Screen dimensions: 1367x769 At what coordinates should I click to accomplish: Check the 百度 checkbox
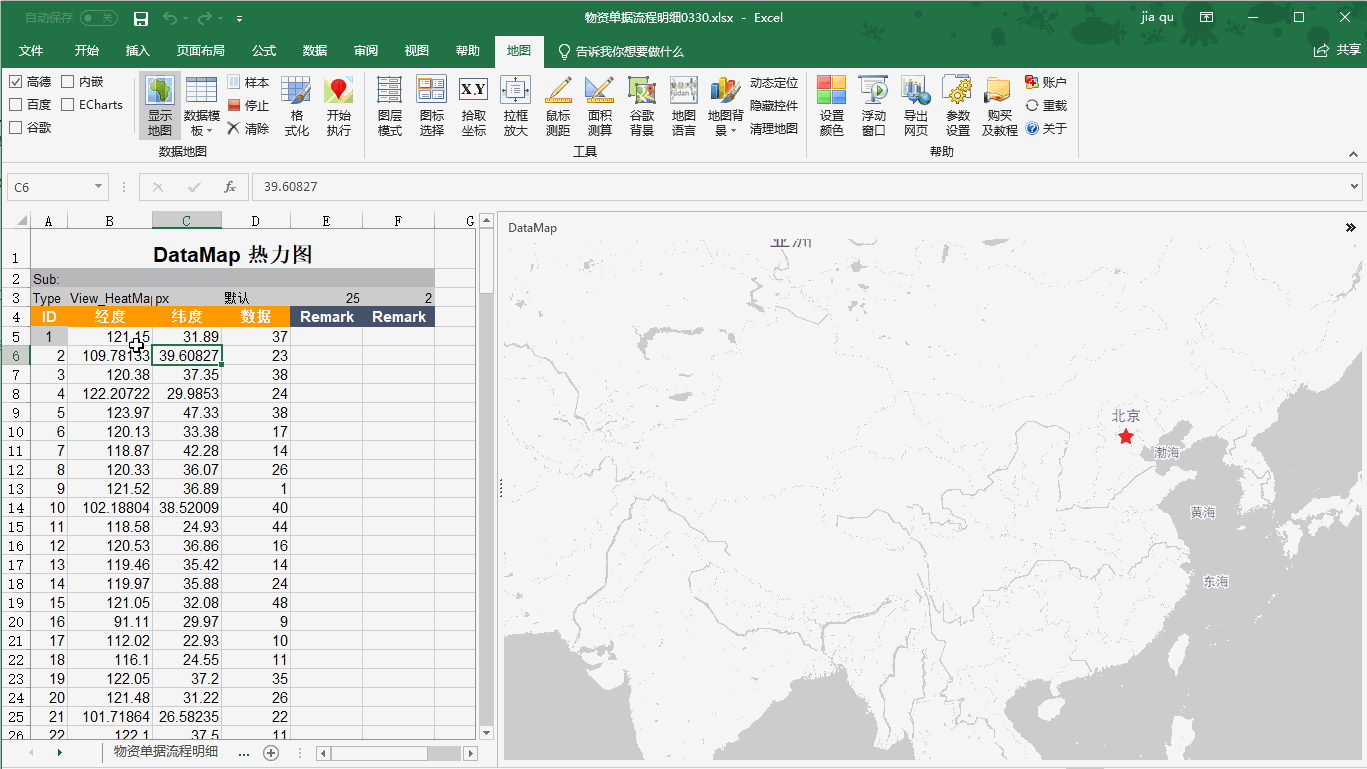(15, 104)
